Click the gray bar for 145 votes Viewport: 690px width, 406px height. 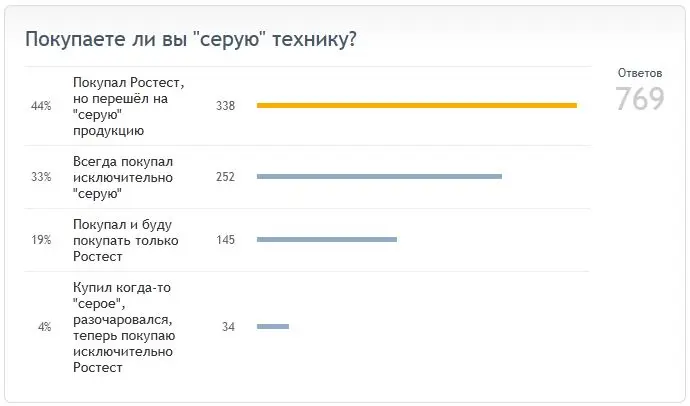pos(327,239)
